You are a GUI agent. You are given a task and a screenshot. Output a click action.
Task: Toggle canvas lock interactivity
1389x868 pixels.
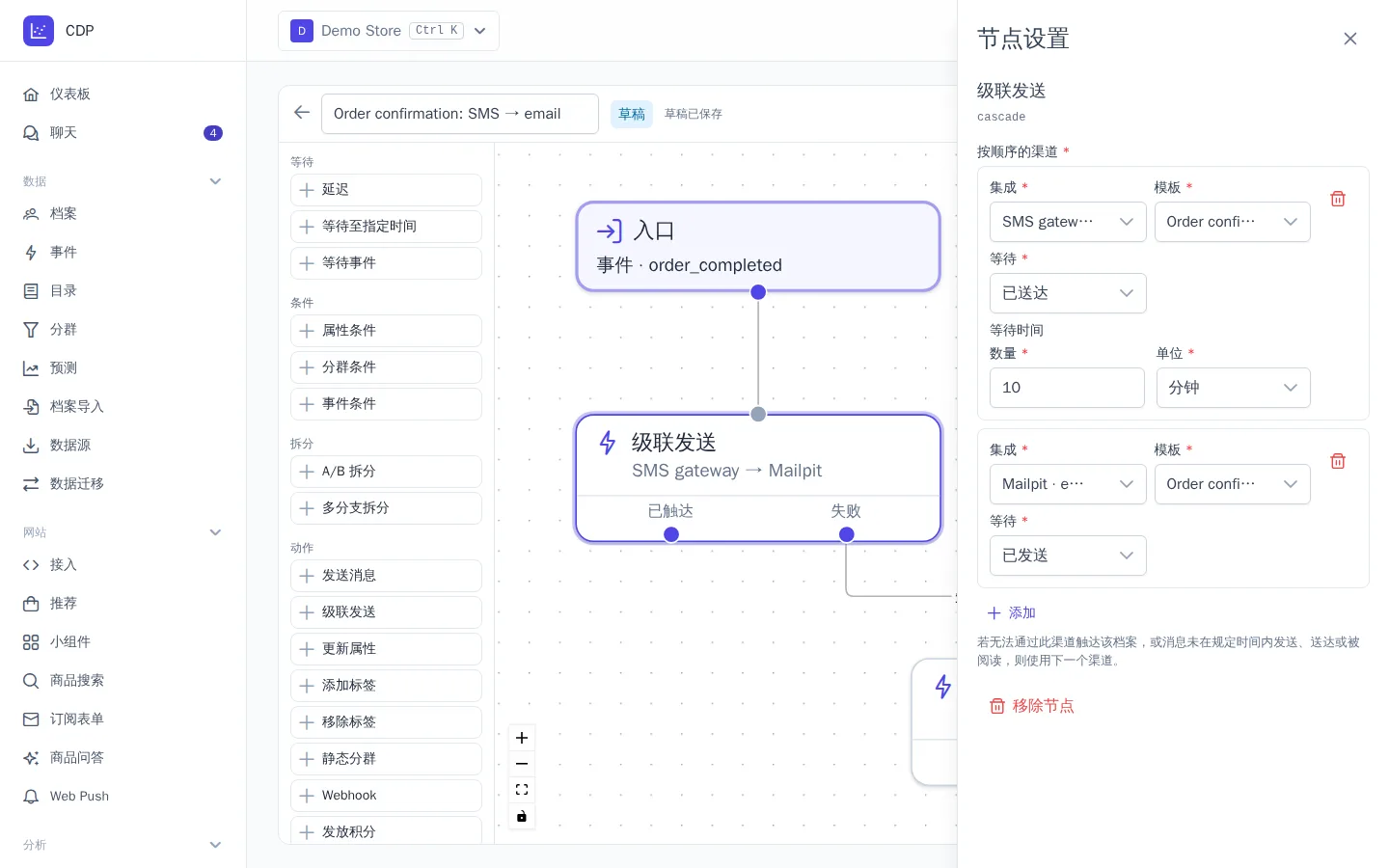[522, 816]
